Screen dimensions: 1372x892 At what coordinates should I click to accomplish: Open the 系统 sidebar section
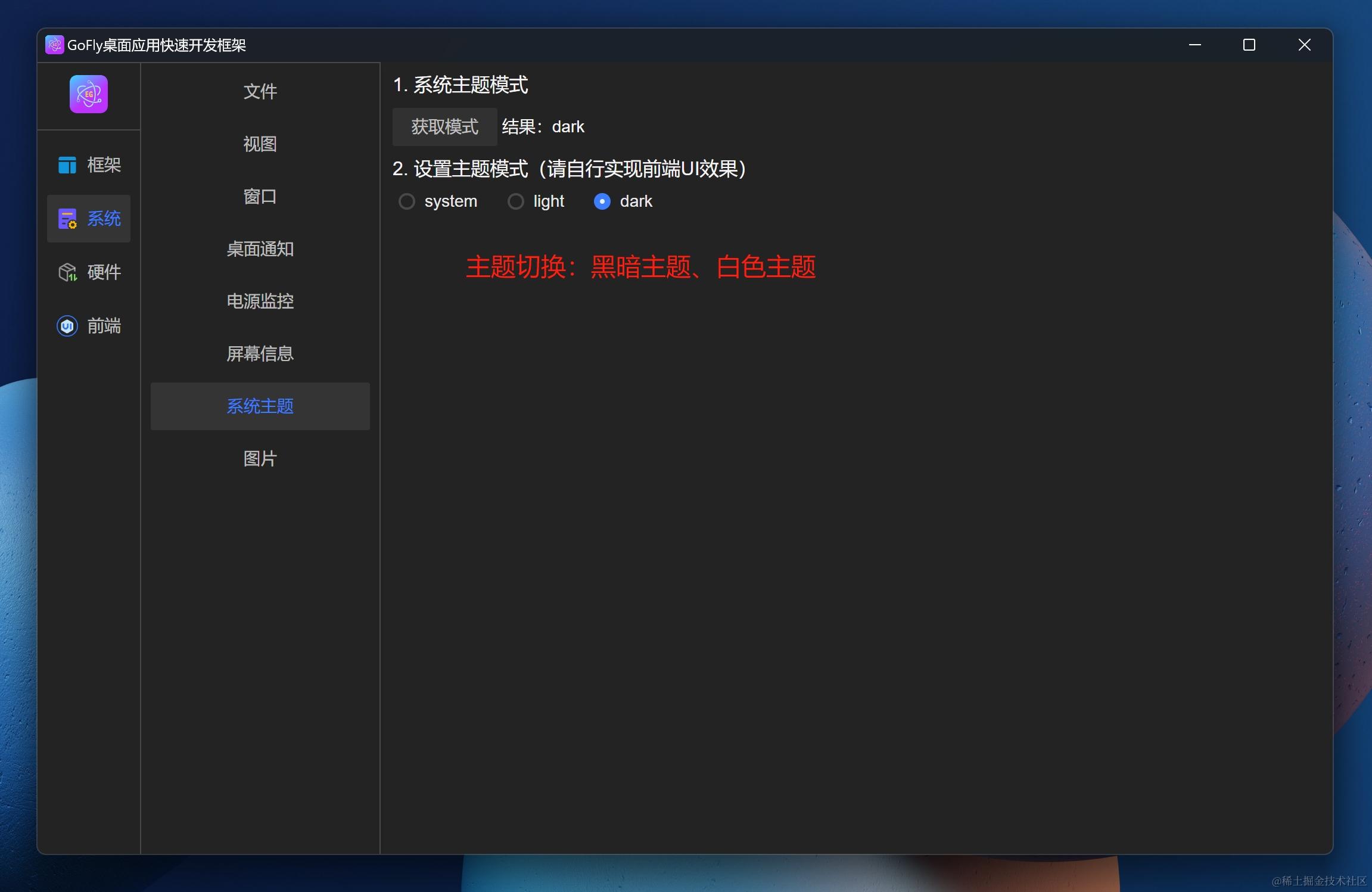tap(89, 219)
